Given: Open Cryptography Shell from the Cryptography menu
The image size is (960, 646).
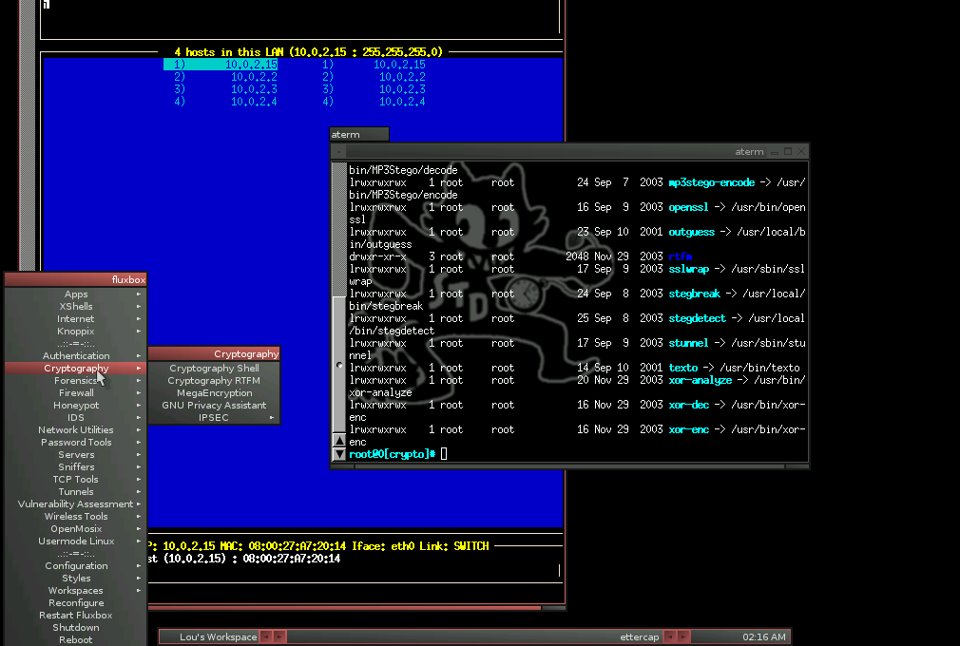Looking at the screenshot, I should pyautogui.click(x=213, y=368).
